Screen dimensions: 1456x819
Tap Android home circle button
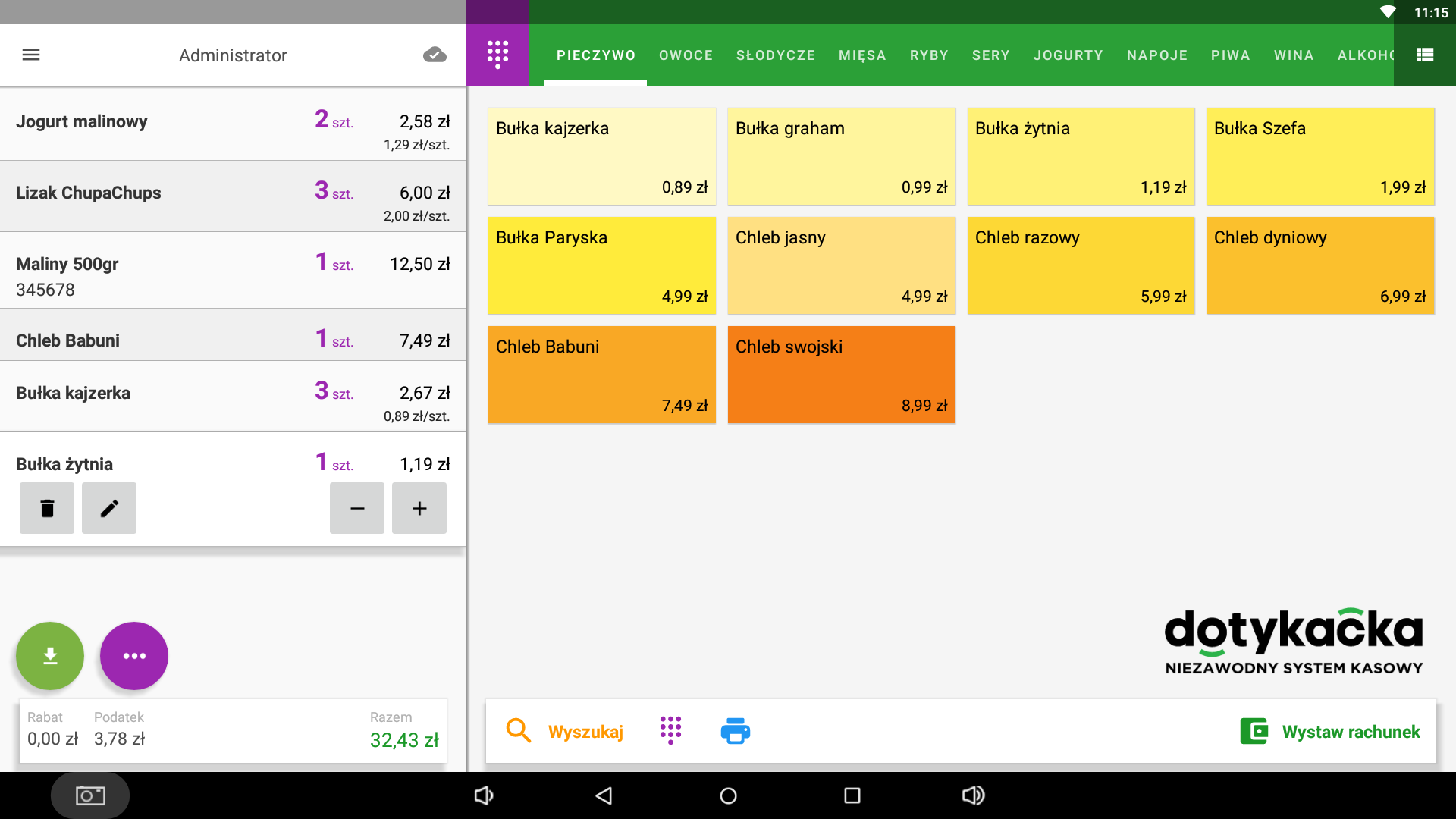tap(728, 795)
